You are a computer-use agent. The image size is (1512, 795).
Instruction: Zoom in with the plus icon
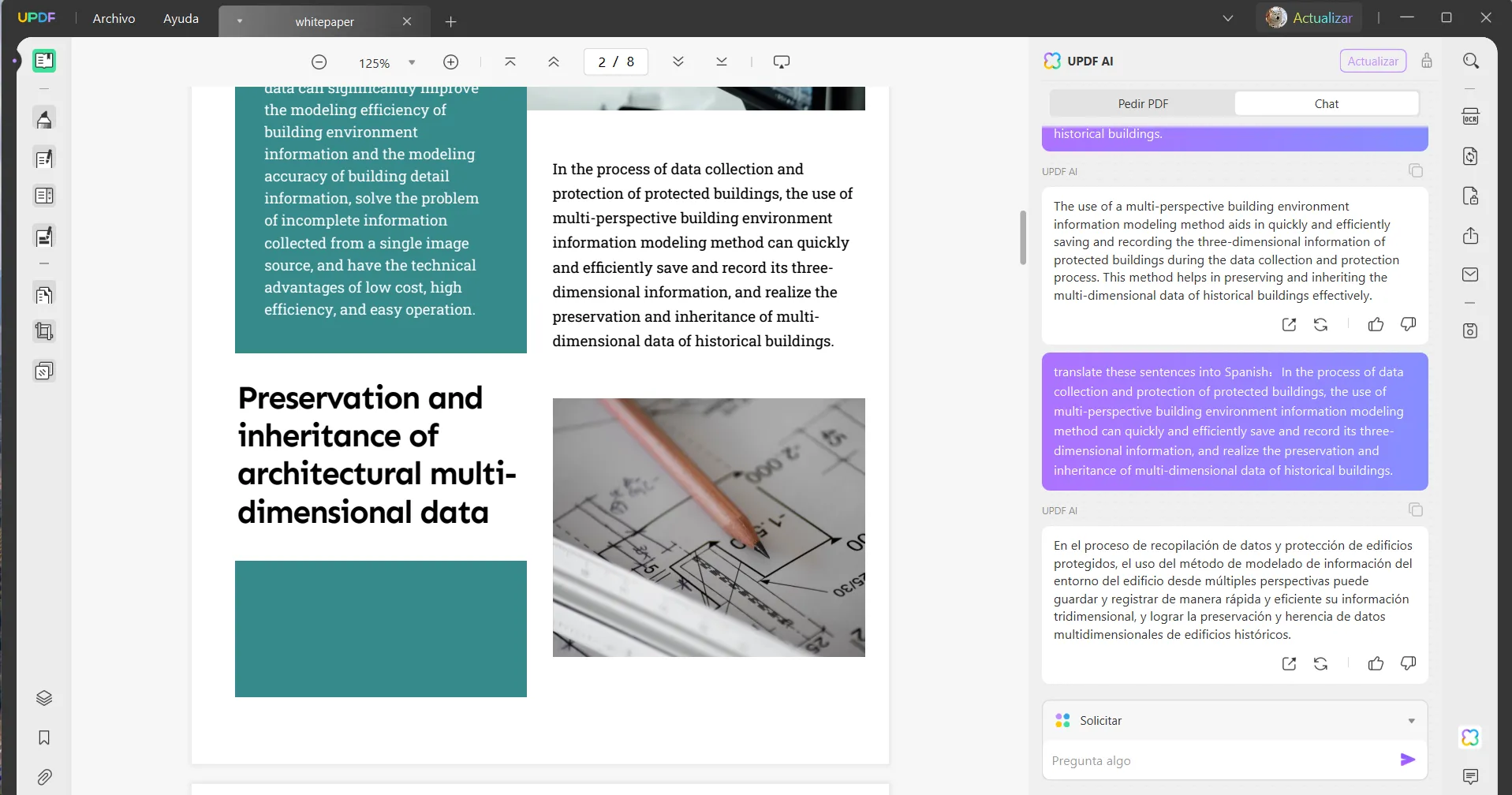[451, 62]
